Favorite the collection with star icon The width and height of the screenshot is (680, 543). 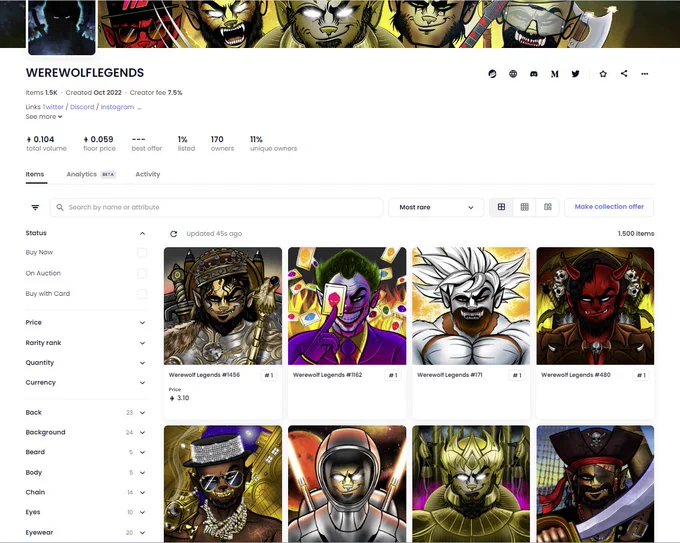[603, 74]
